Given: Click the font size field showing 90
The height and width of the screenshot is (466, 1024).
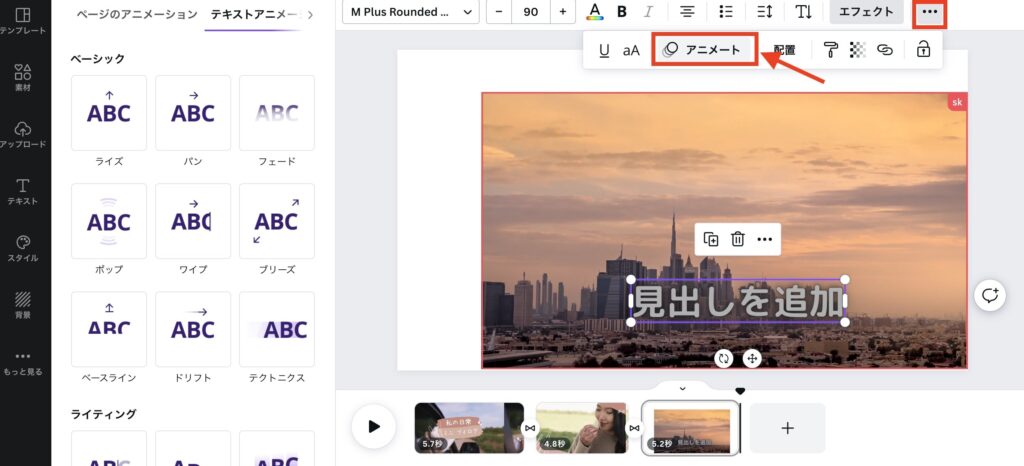Looking at the screenshot, I should click(531, 12).
